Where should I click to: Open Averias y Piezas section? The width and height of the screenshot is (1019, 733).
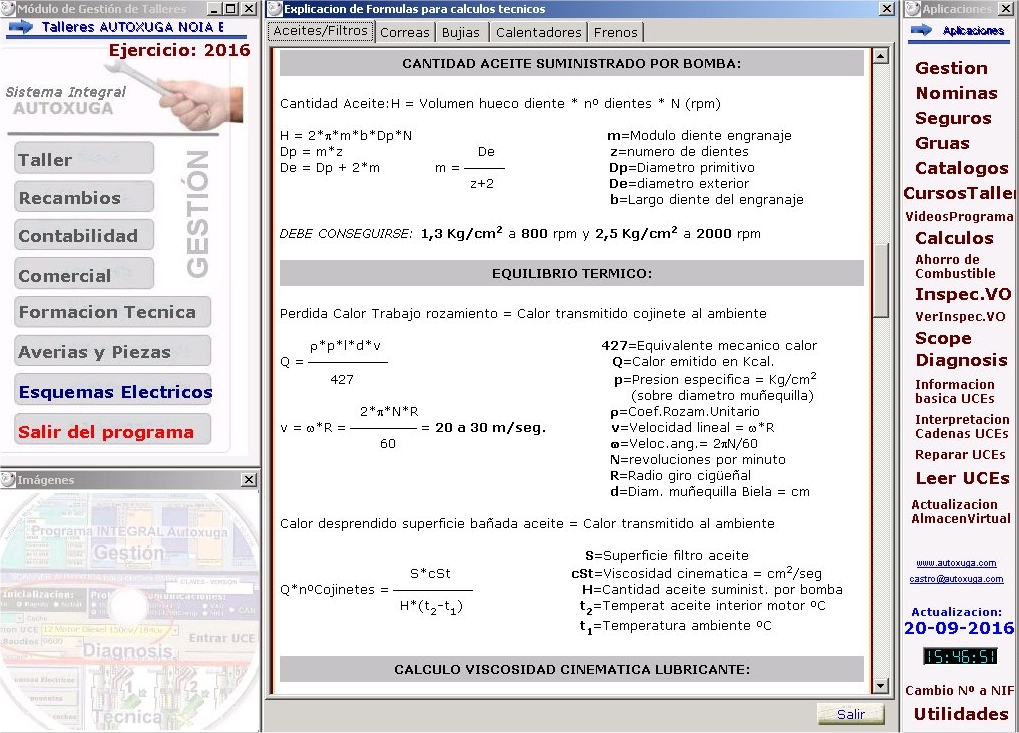tap(112, 351)
